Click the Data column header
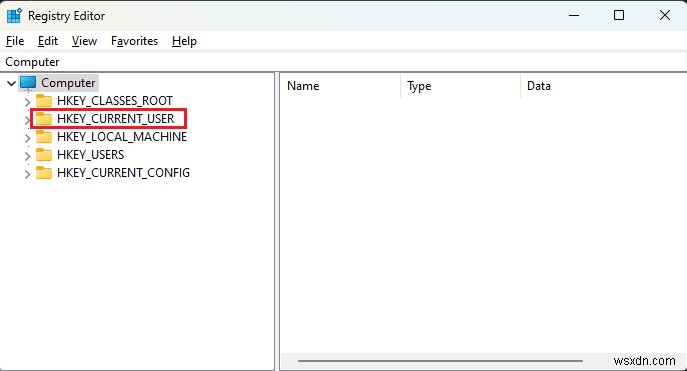Screen dimensions: 687x371 603,86
